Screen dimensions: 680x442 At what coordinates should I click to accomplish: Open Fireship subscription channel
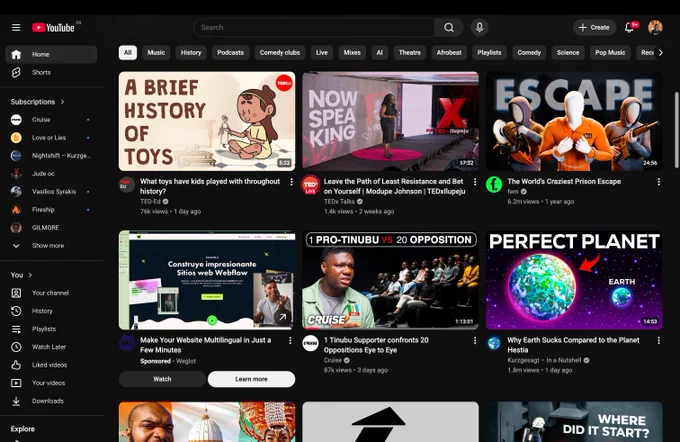(51, 210)
